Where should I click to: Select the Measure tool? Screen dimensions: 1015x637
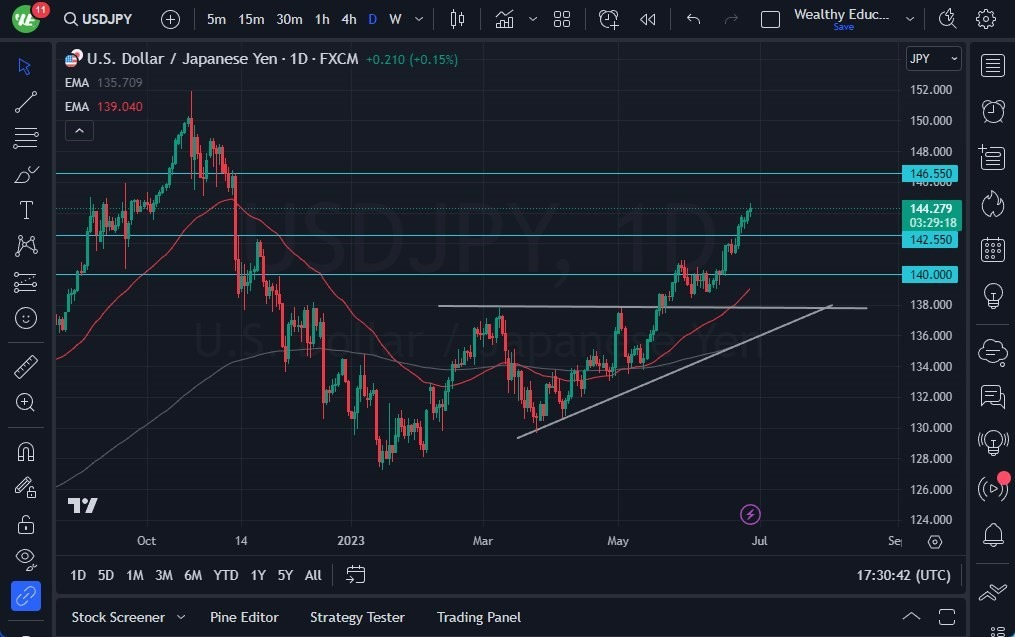25,367
